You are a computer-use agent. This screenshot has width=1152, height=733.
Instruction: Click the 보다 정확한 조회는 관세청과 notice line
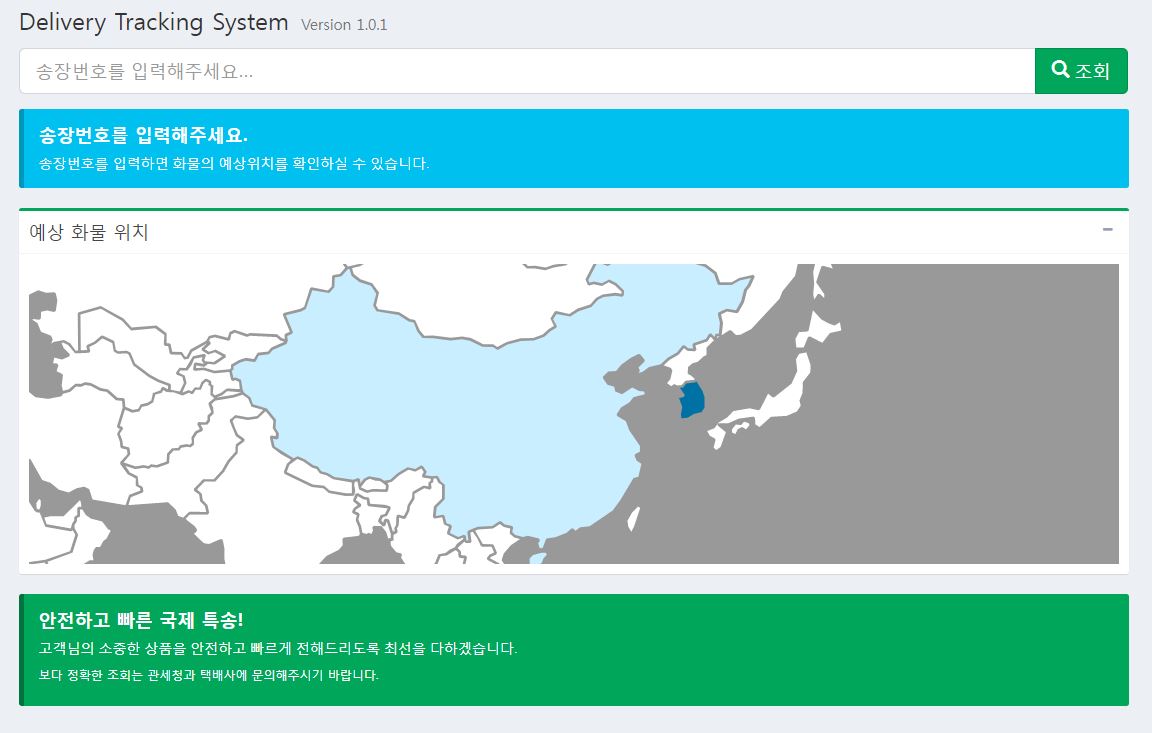click(x=209, y=674)
